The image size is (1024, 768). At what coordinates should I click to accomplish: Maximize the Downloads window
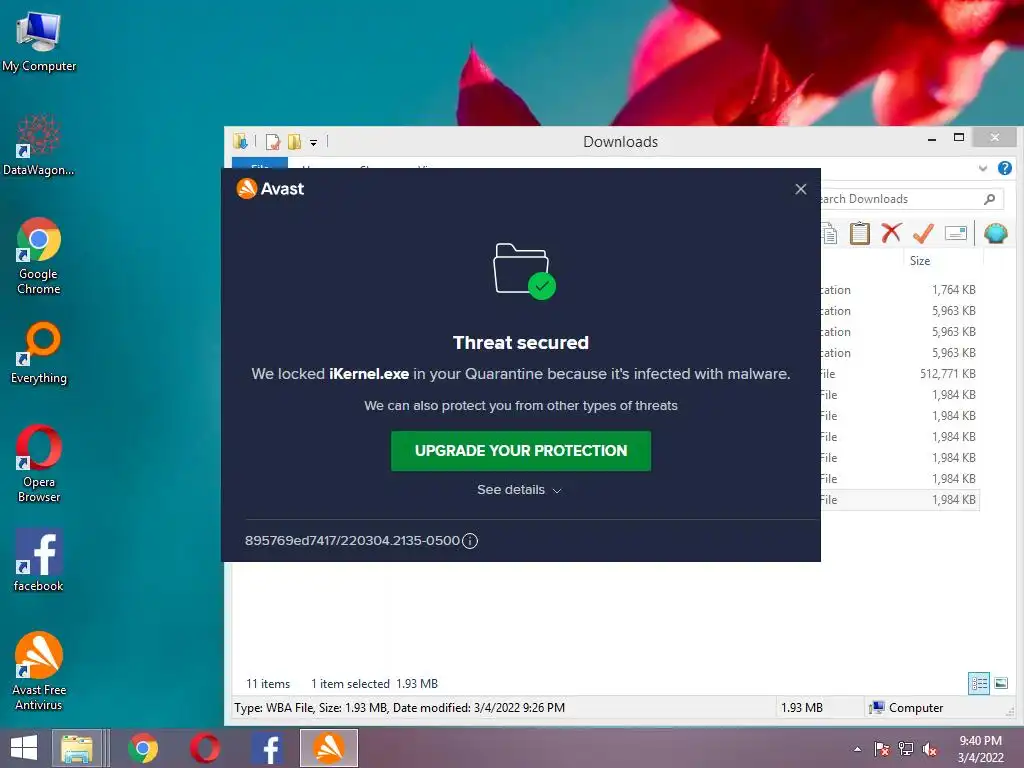[x=959, y=138]
